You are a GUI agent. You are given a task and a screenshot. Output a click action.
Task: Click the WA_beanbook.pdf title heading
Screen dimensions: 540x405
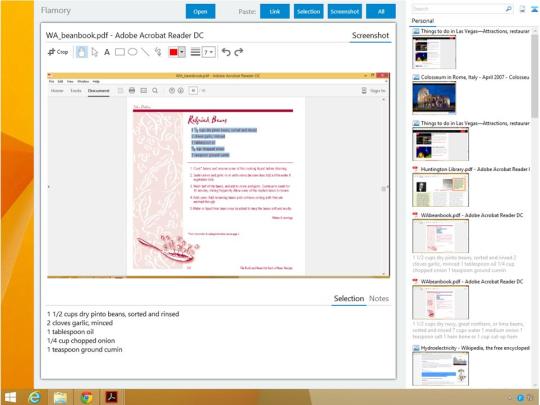[x=125, y=35]
